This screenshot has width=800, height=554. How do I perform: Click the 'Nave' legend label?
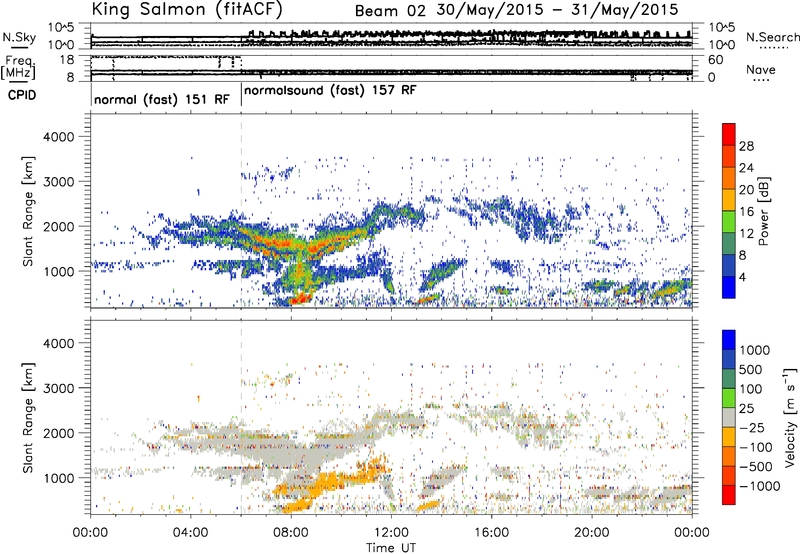coord(761,70)
